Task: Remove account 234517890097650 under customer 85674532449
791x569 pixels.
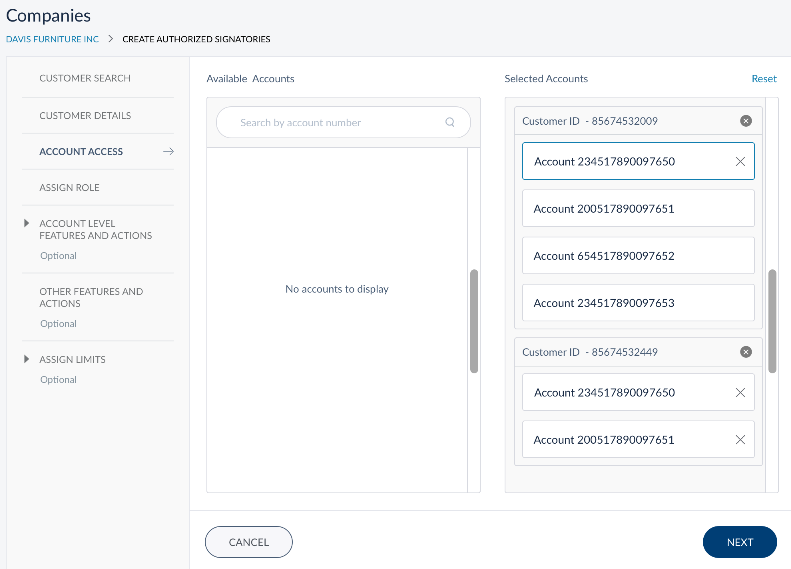Action: (740, 393)
